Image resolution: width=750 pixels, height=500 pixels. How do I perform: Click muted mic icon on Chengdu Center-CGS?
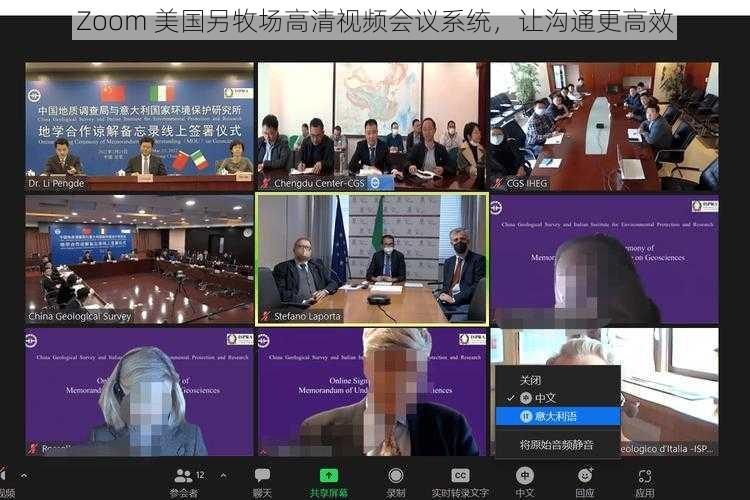[x=265, y=183]
